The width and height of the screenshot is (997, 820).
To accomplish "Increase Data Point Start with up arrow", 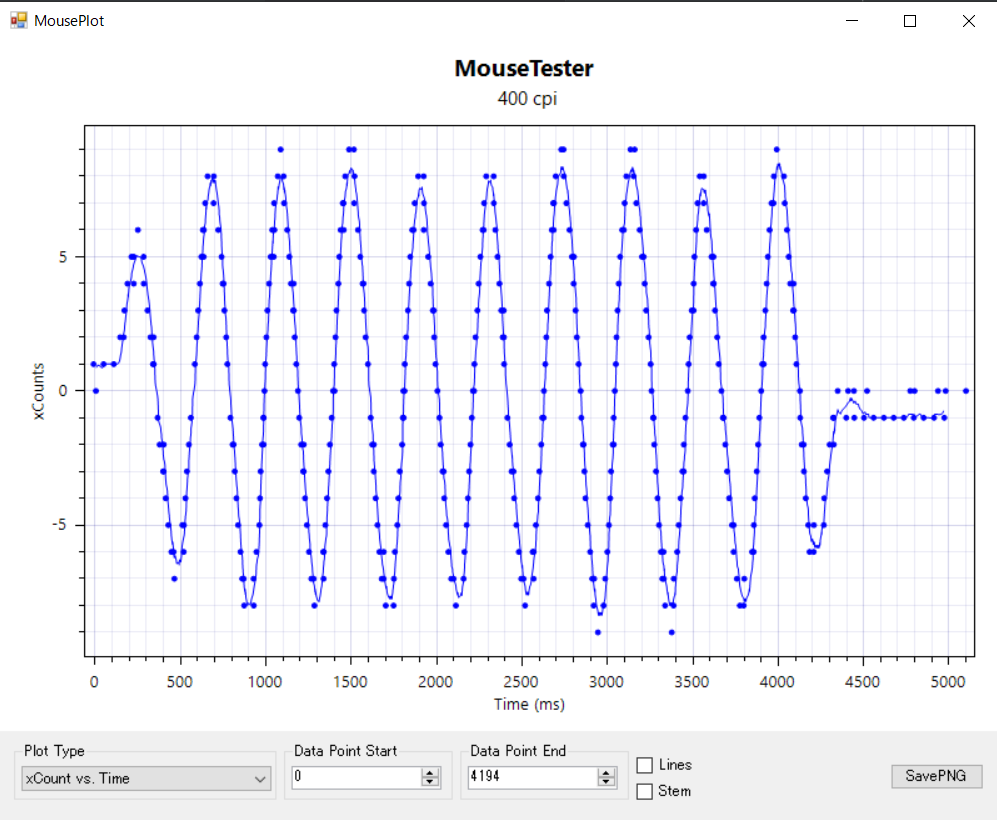I will (430, 772).
